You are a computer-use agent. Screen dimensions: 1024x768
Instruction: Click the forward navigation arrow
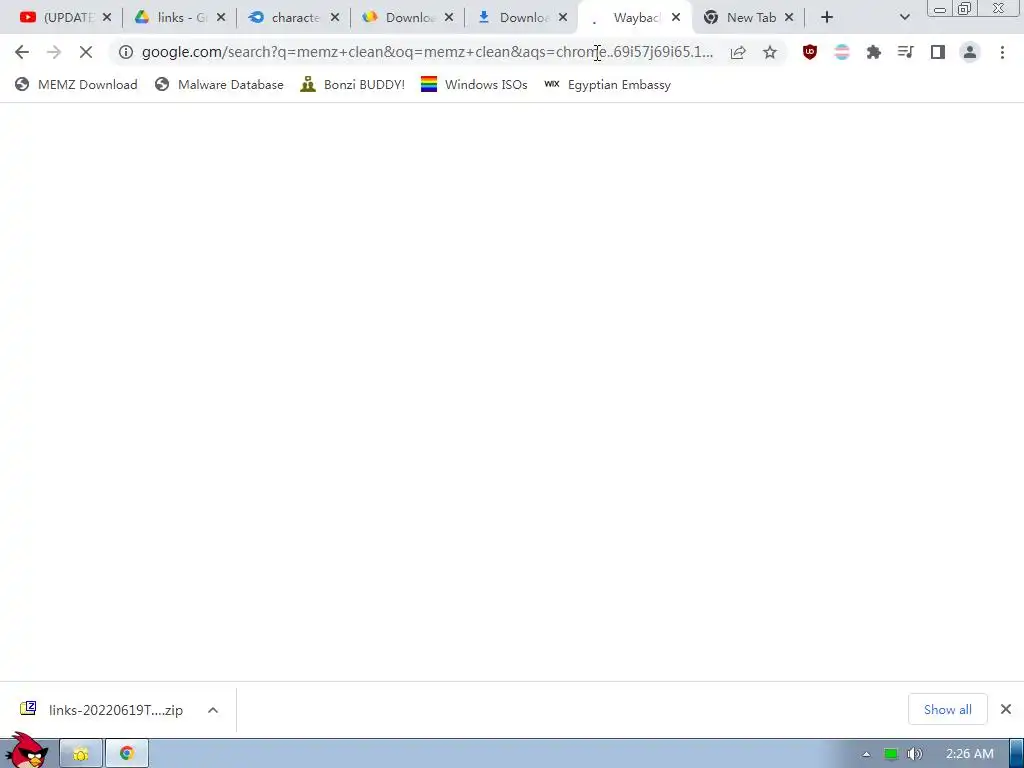pyautogui.click(x=54, y=52)
